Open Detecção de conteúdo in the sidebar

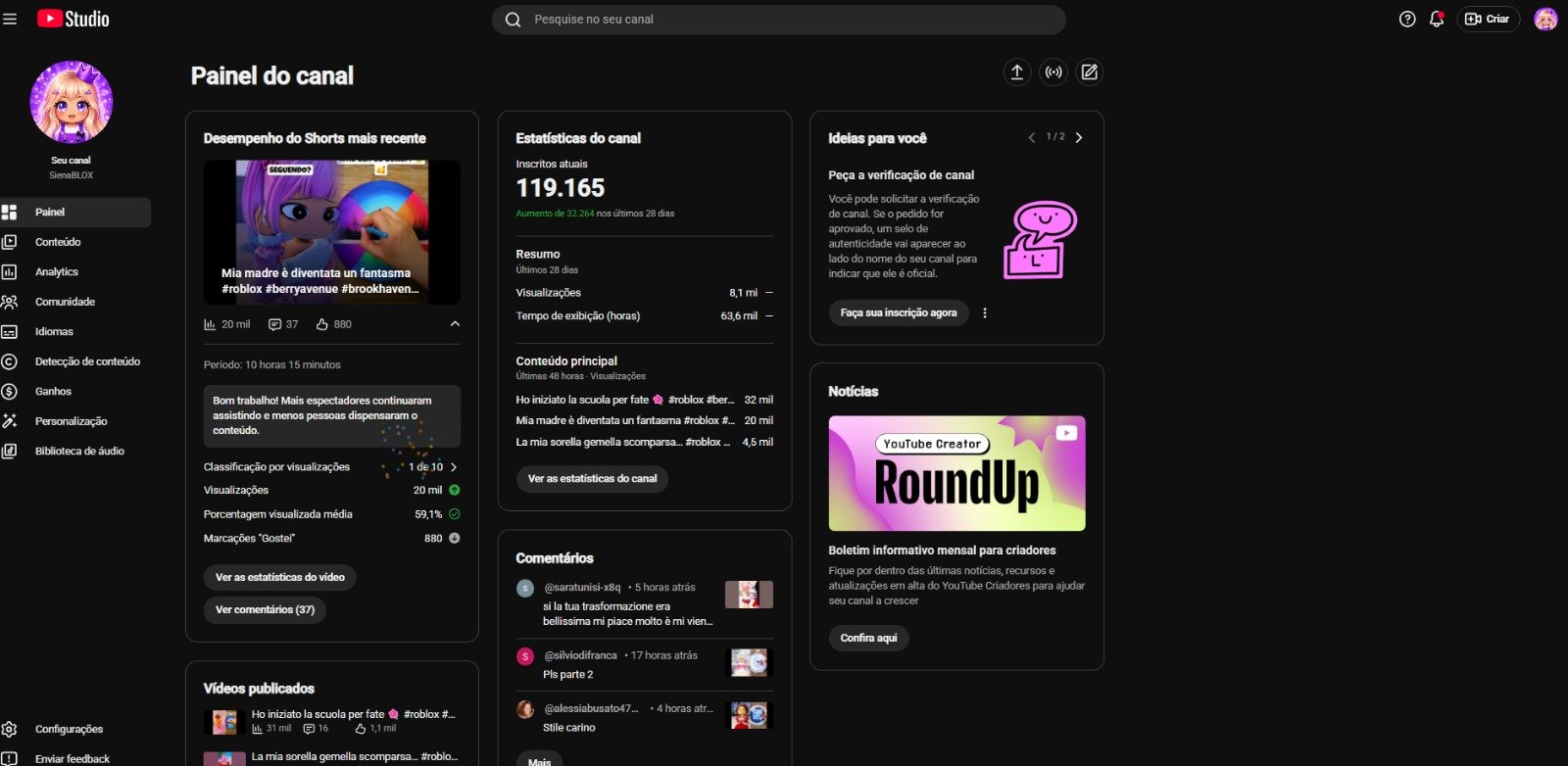click(75, 361)
